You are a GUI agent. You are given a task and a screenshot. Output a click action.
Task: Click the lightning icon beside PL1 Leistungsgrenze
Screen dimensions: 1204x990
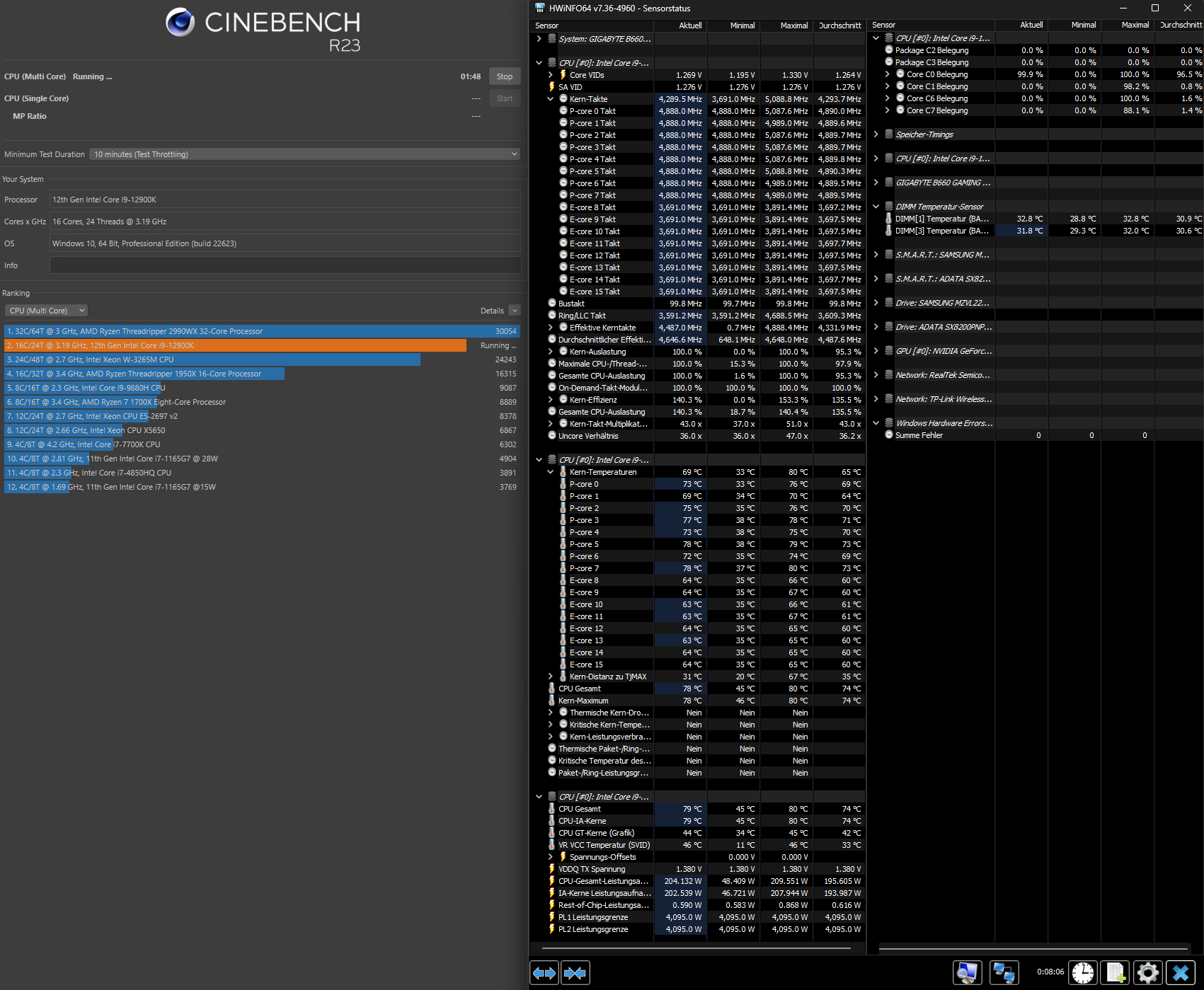(552, 916)
